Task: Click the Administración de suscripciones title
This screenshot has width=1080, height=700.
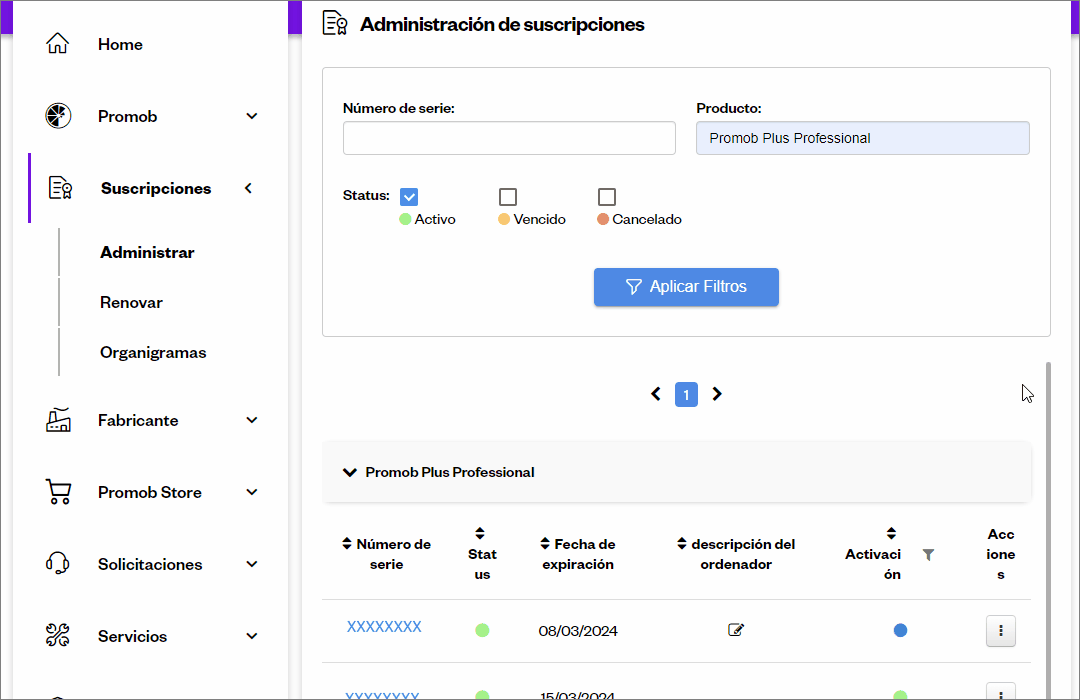Action: click(502, 24)
